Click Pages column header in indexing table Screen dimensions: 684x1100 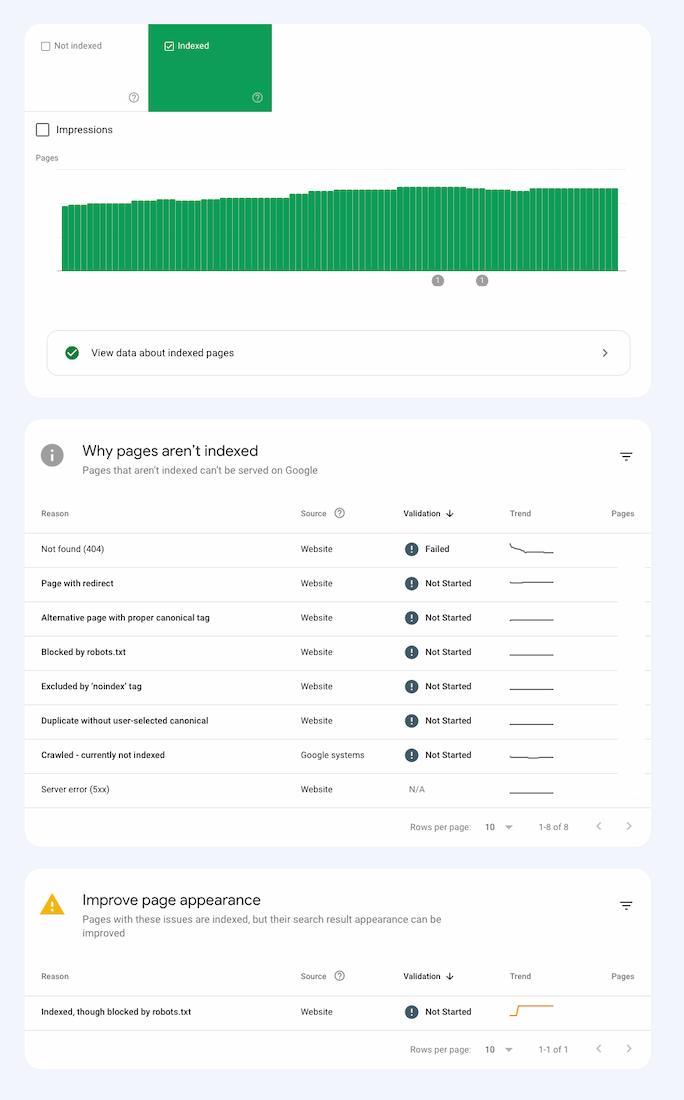tap(622, 514)
